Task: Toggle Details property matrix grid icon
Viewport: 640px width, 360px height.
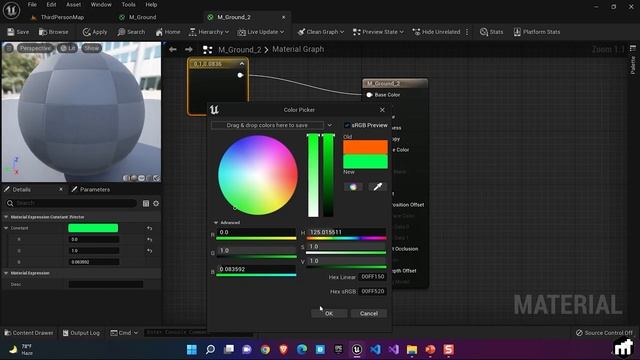Action: tap(146, 203)
